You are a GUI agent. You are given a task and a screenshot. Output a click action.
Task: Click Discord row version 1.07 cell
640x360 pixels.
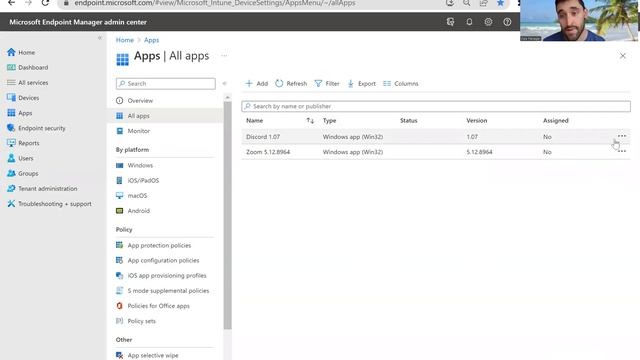pyautogui.click(x=472, y=137)
